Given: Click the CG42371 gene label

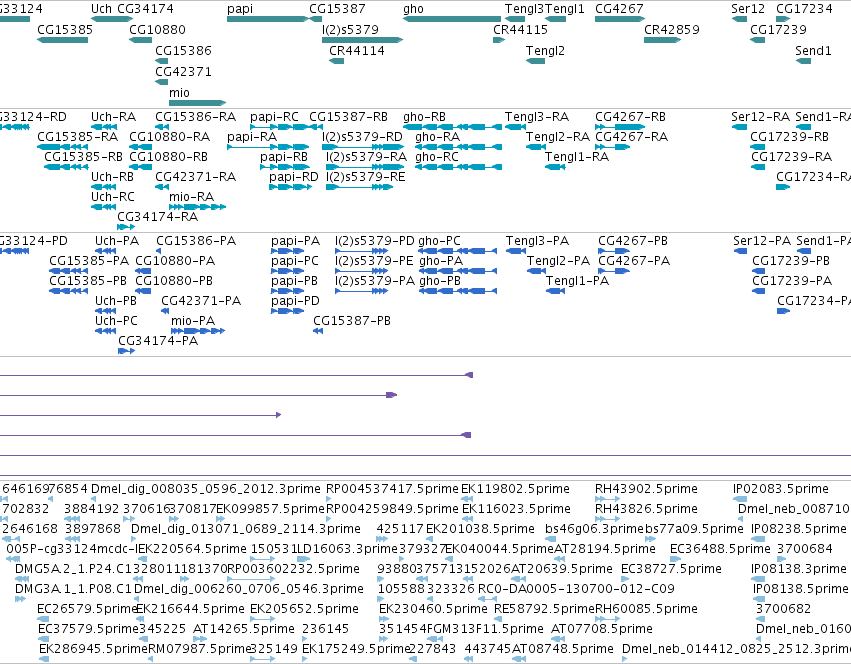Looking at the screenshot, I should [183, 72].
